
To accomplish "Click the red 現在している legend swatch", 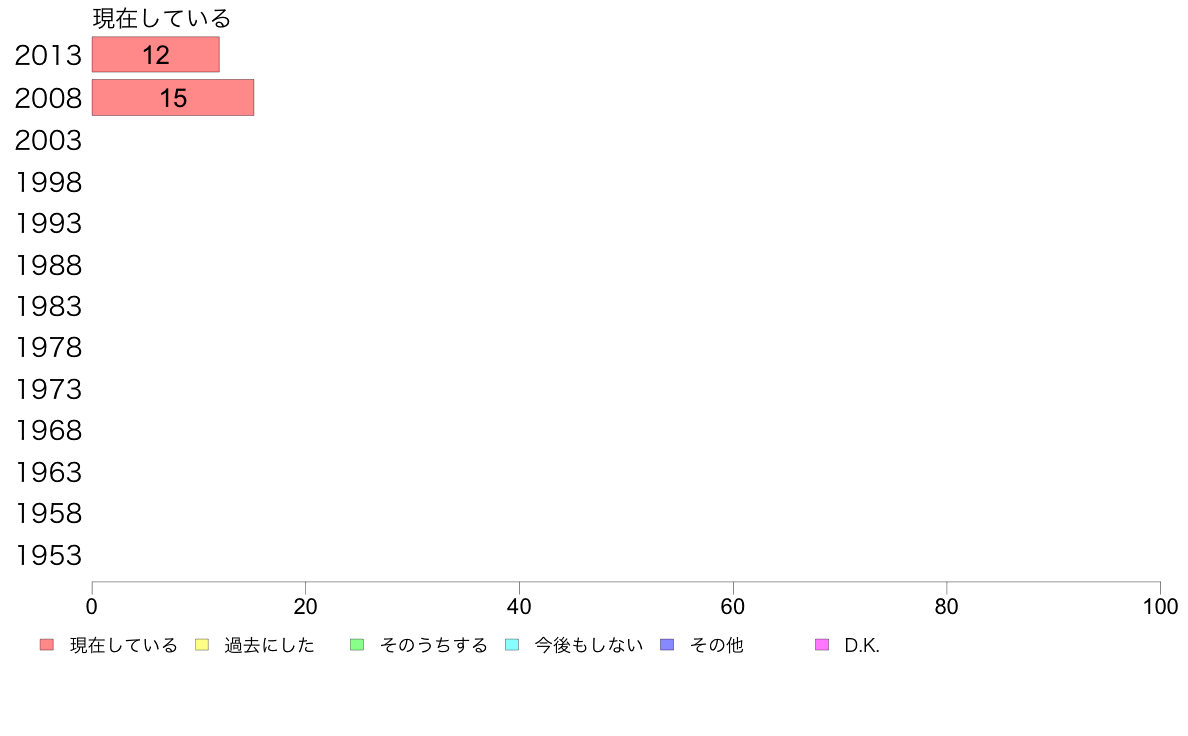I will [47, 645].
